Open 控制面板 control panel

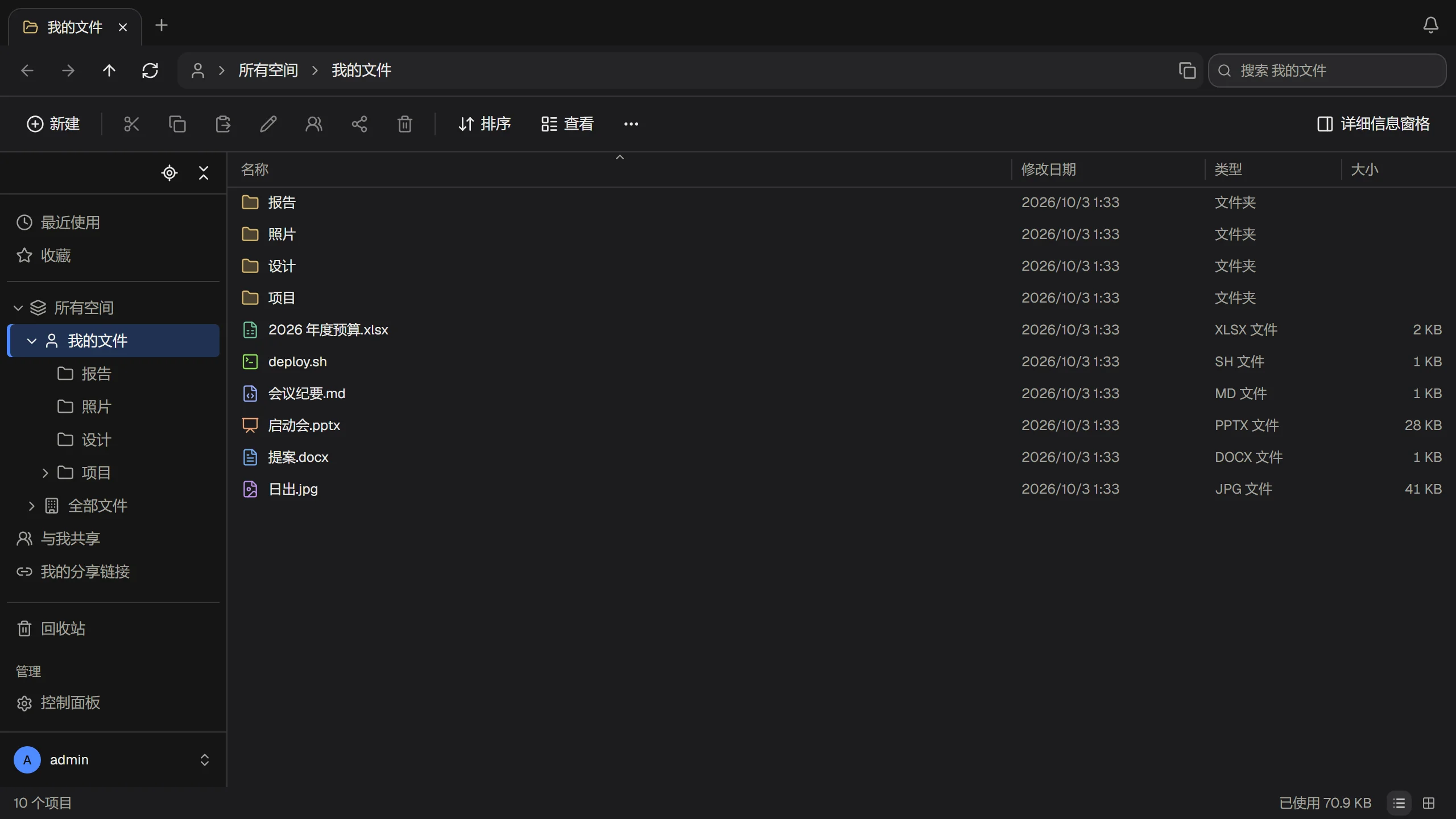tap(113, 704)
